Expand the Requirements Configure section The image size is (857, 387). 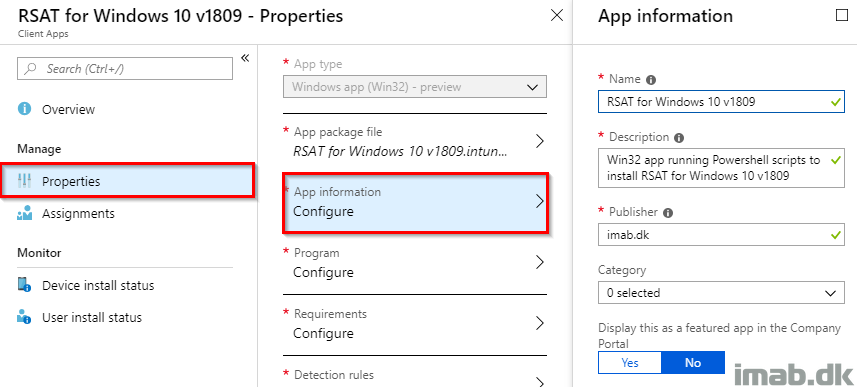click(415, 324)
